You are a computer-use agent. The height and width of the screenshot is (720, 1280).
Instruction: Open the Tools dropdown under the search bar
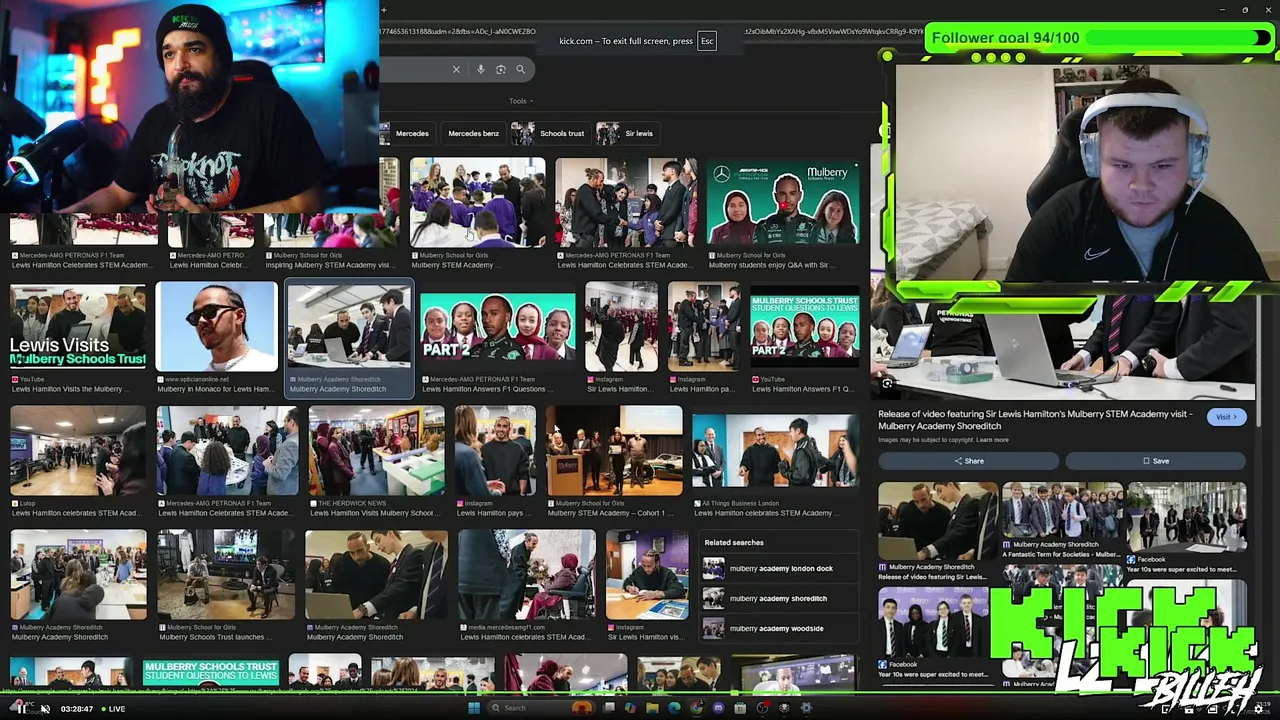point(520,101)
